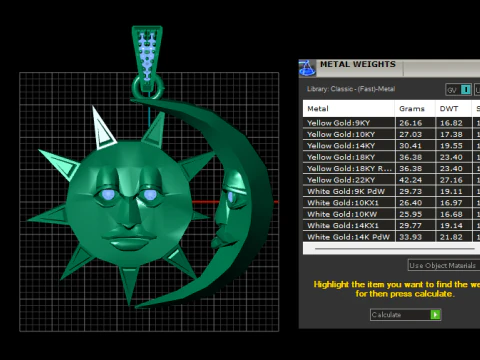Select the White Gold:10KW row

pyautogui.click(x=391, y=214)
